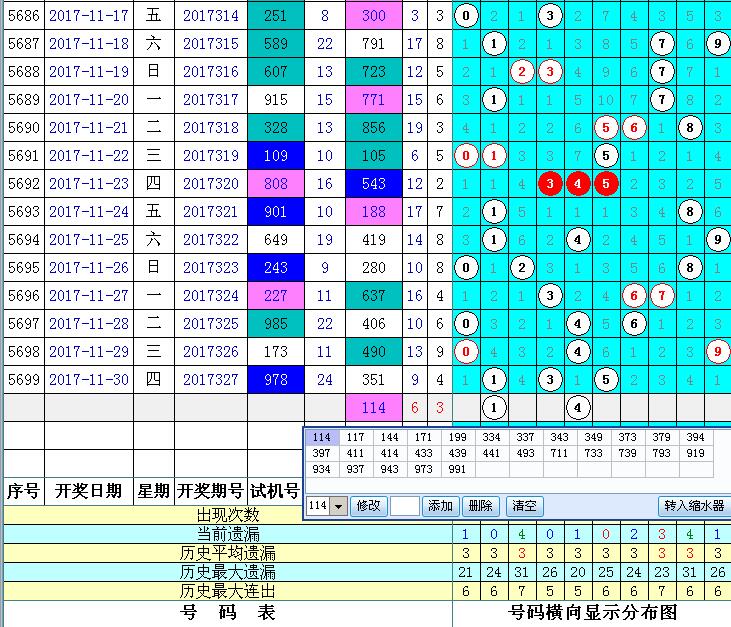Click the blue 978 test number cell
The width and height of the screenshot is (731, 627).
[x=276, y=379]
